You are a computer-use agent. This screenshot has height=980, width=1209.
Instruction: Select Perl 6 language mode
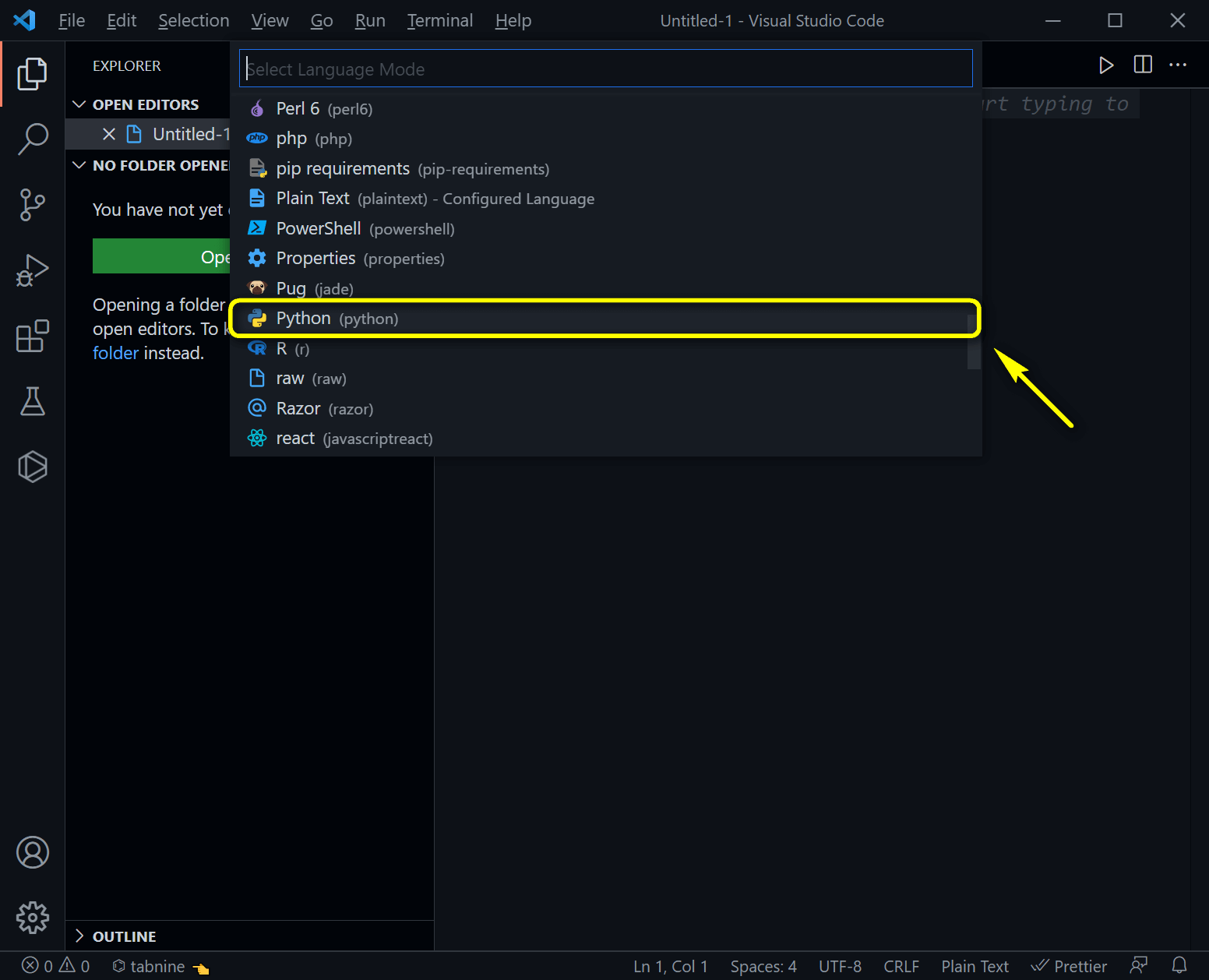[605, 108]
